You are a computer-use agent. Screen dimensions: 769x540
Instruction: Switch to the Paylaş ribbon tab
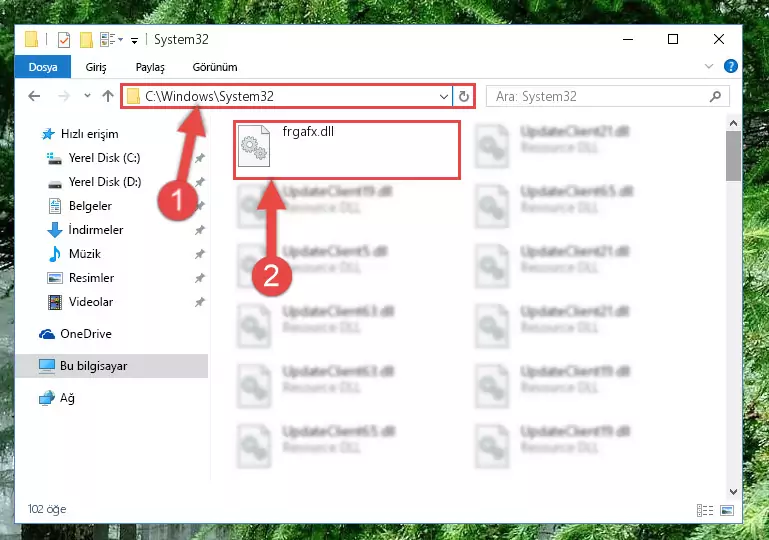pos(150,67)
